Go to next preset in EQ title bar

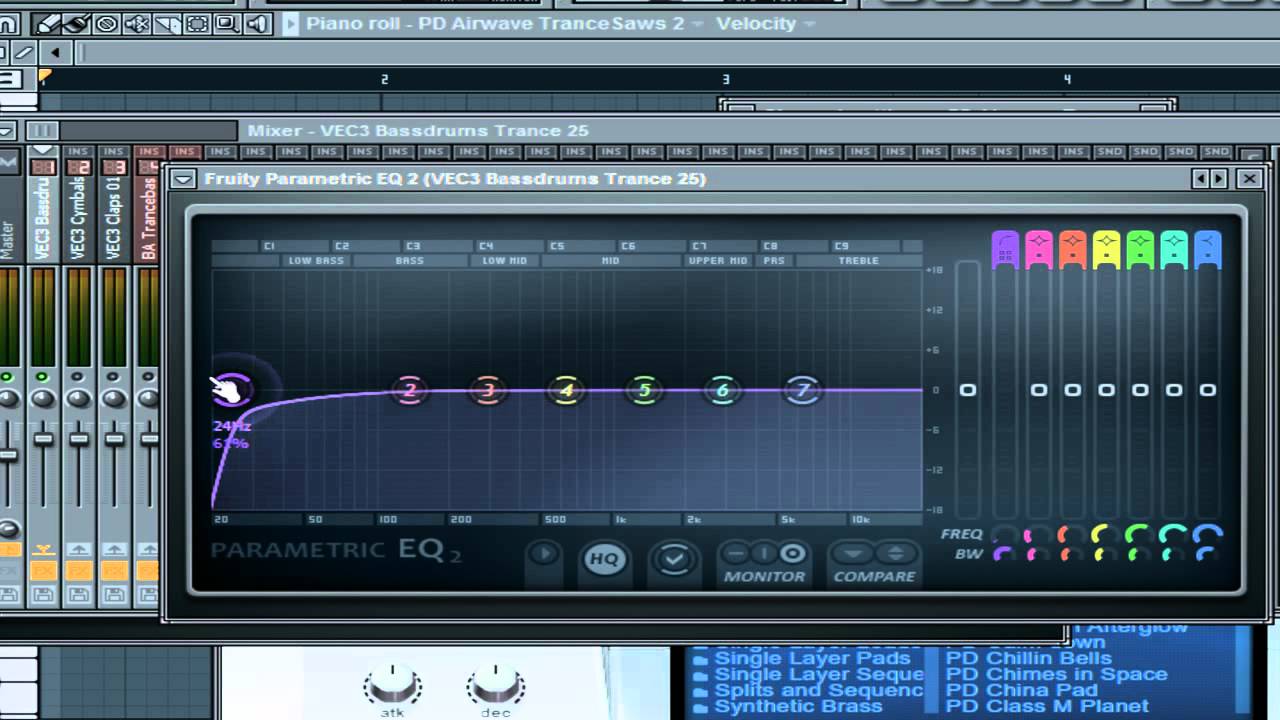pyautogui.click(x=1219, y=179)
